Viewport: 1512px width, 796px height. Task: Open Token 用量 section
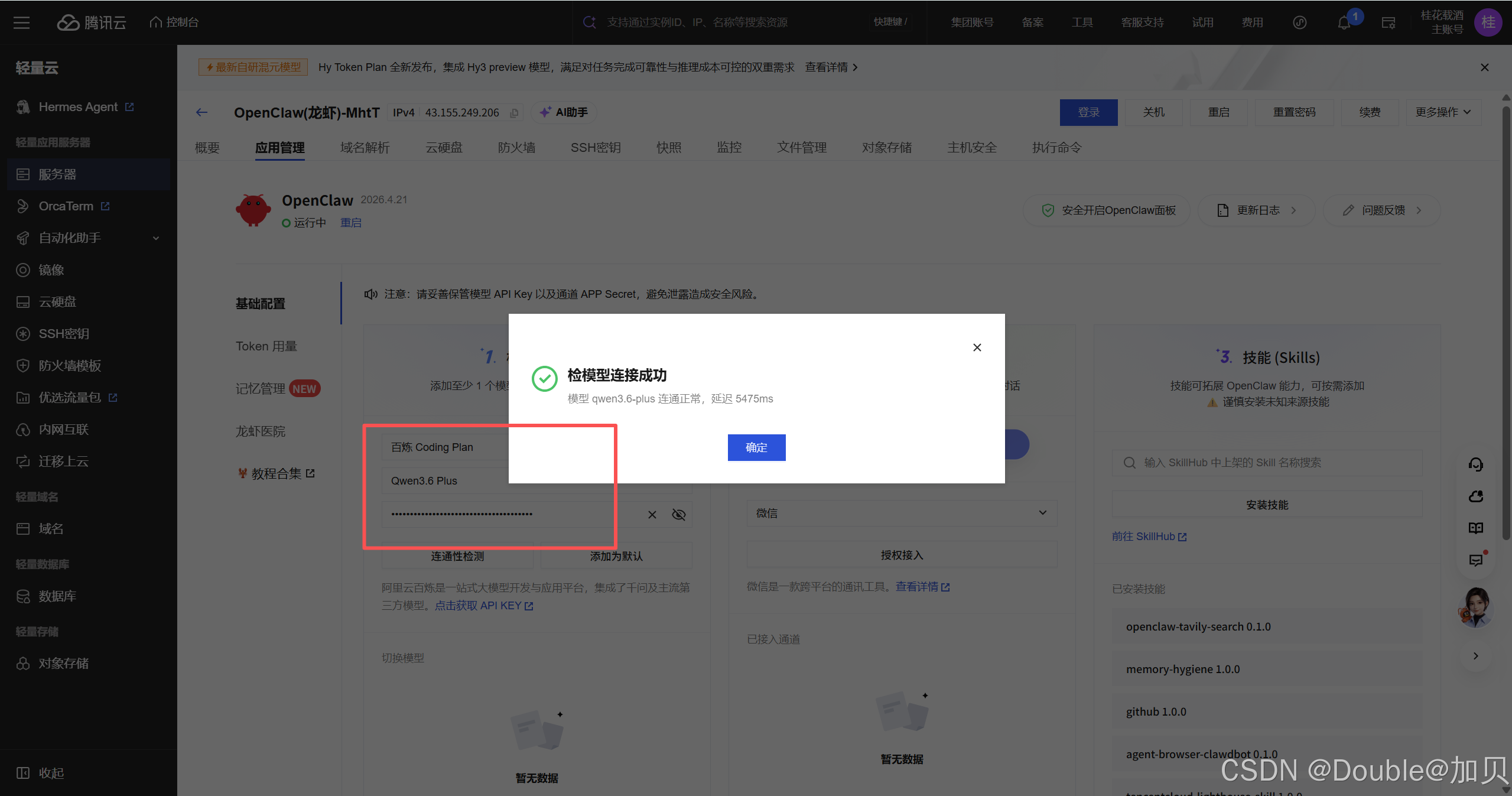[x=266, y=346]
